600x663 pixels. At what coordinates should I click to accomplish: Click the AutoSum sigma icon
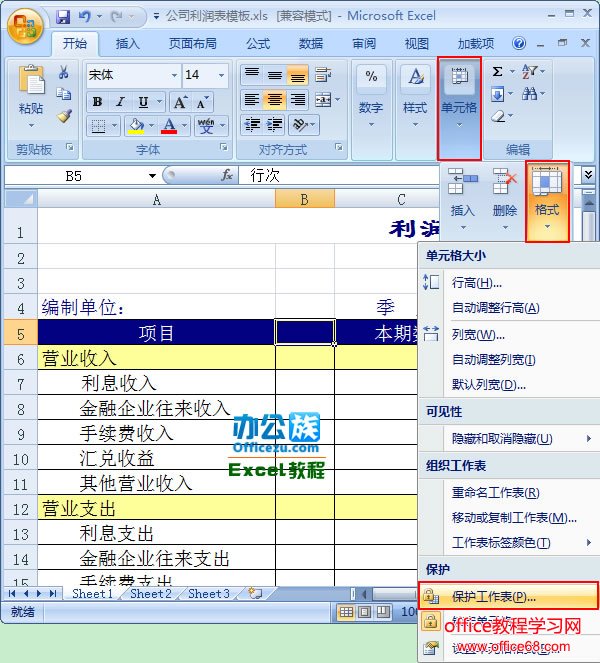(x=498, y=71)
